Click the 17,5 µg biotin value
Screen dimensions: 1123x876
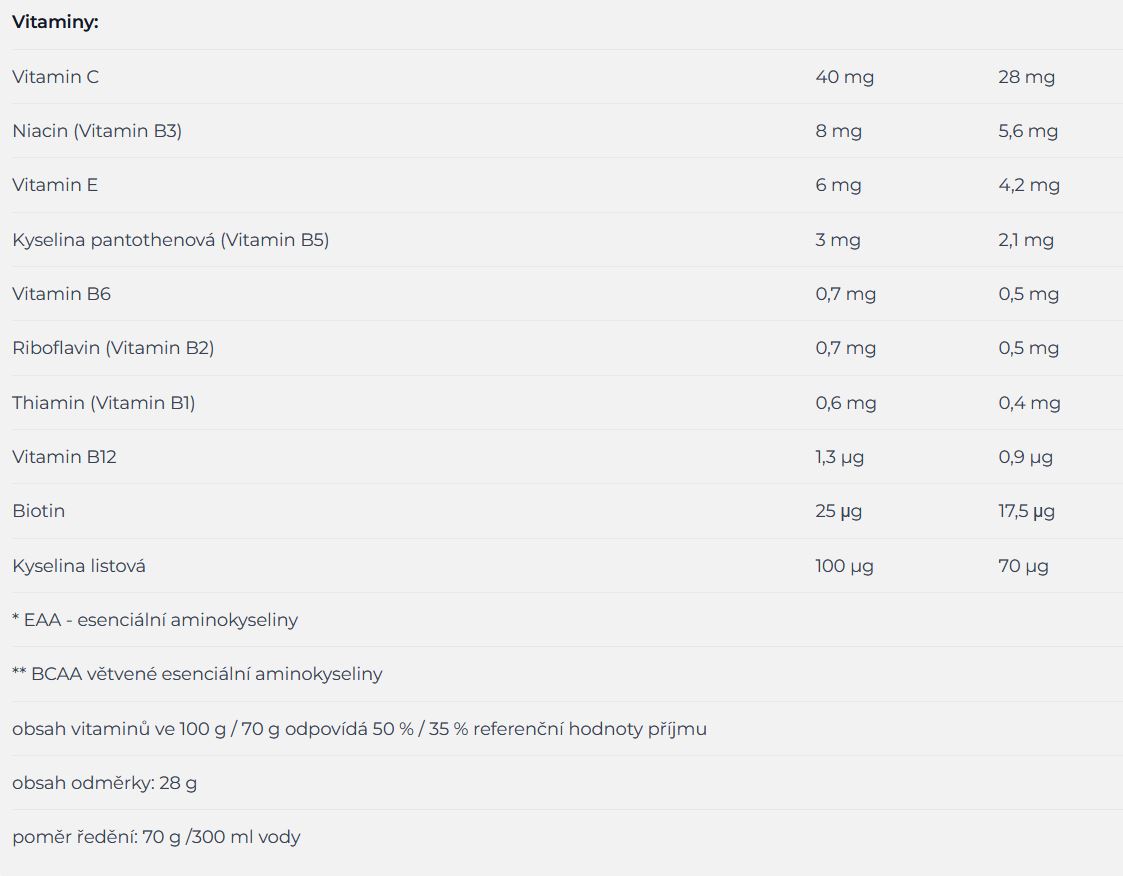1026,511
